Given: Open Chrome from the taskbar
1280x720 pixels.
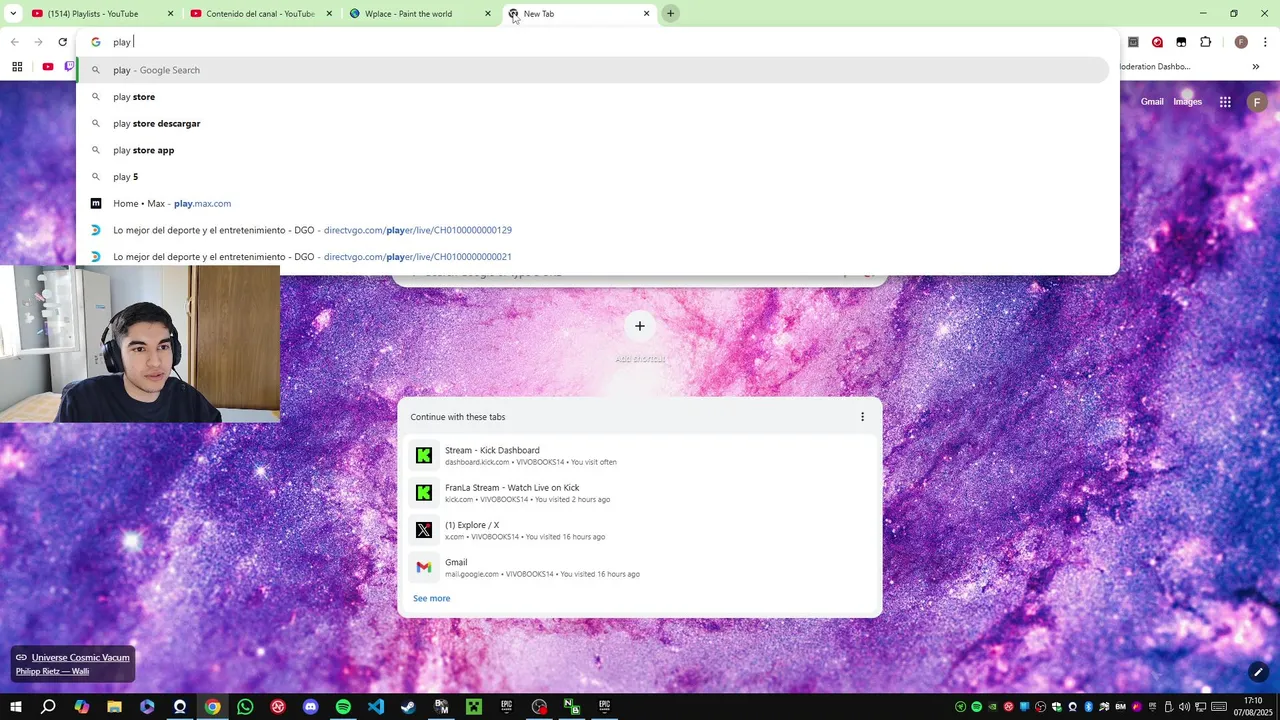Looking at the screenshot, I should click(x=212, y=707).
